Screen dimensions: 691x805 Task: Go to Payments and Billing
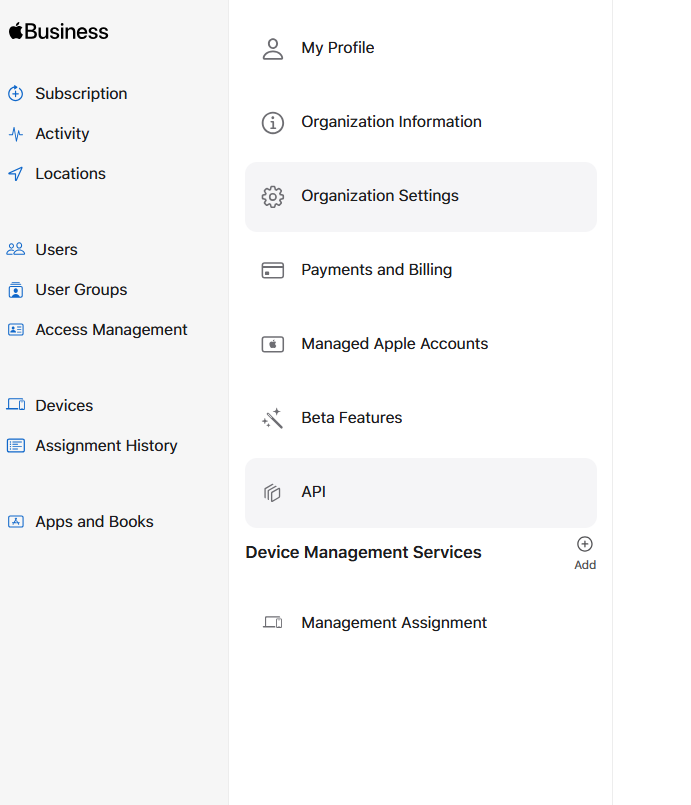pyautogui.click(x=376, y=270)
